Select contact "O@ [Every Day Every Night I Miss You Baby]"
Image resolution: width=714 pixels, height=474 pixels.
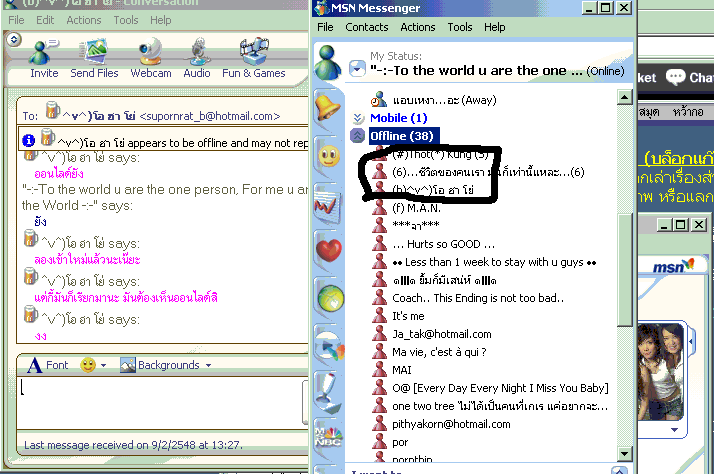click(500, 388)
